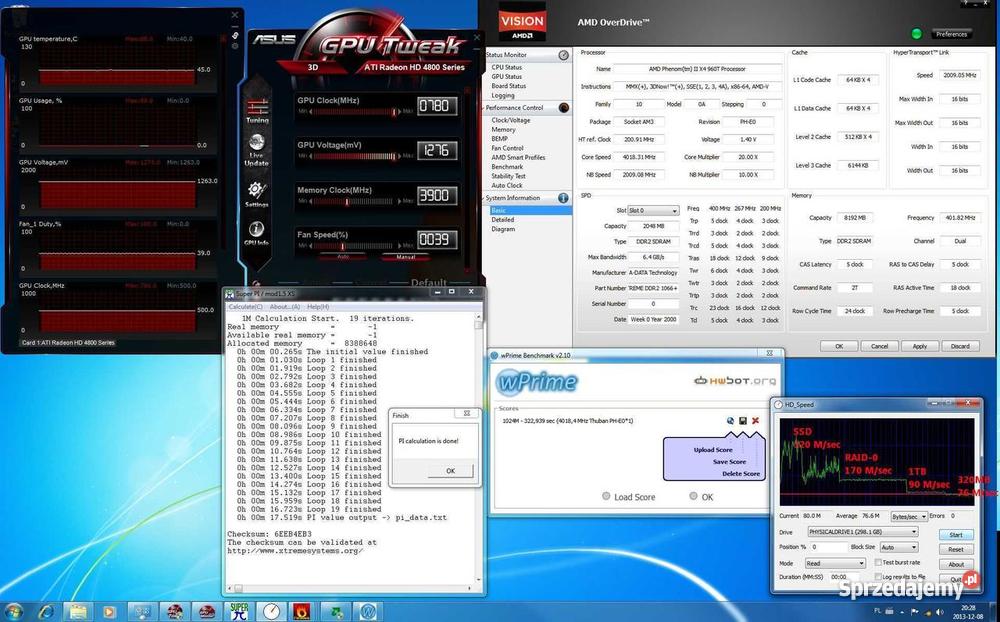
Task: Click Apply button in AMD OverDrive
Action: tap(920, 346)
